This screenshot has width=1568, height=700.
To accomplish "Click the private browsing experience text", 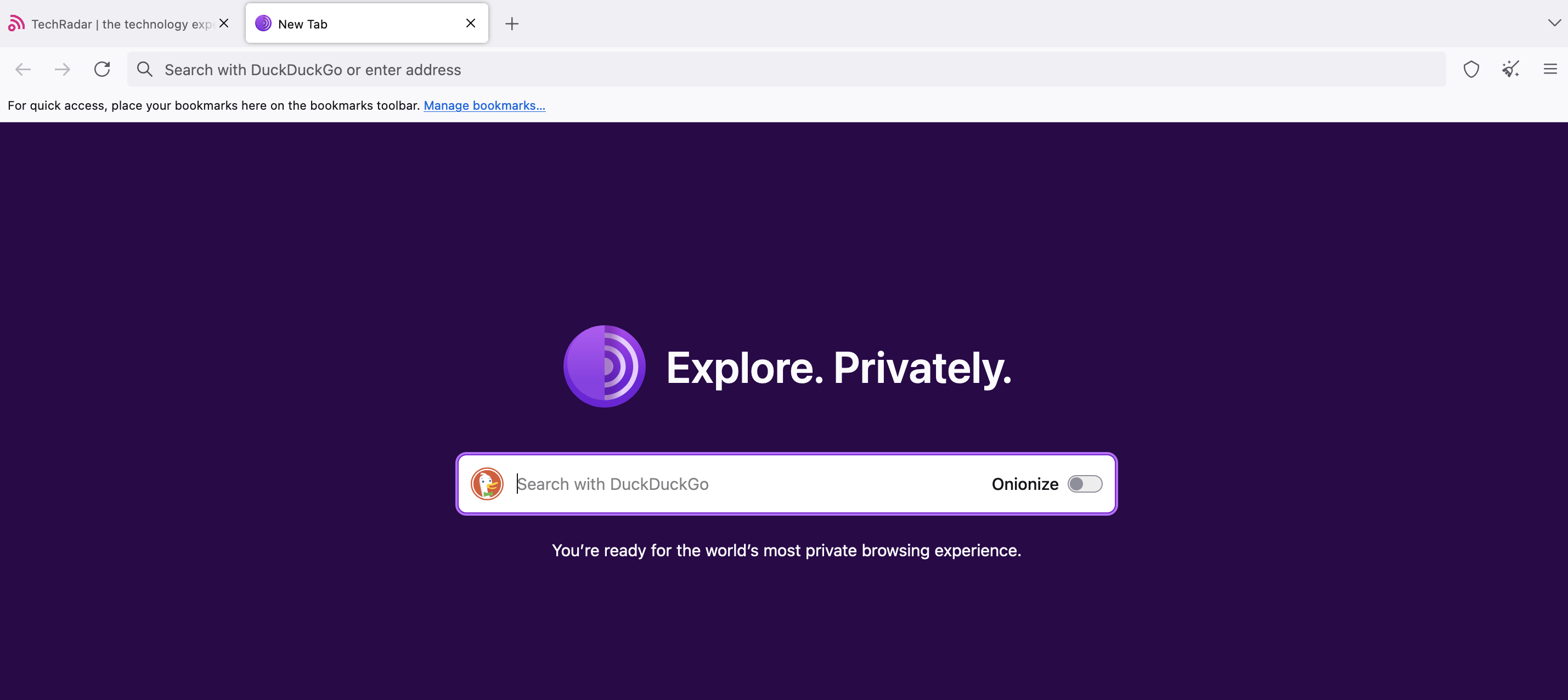I will (x=786, y=550).
